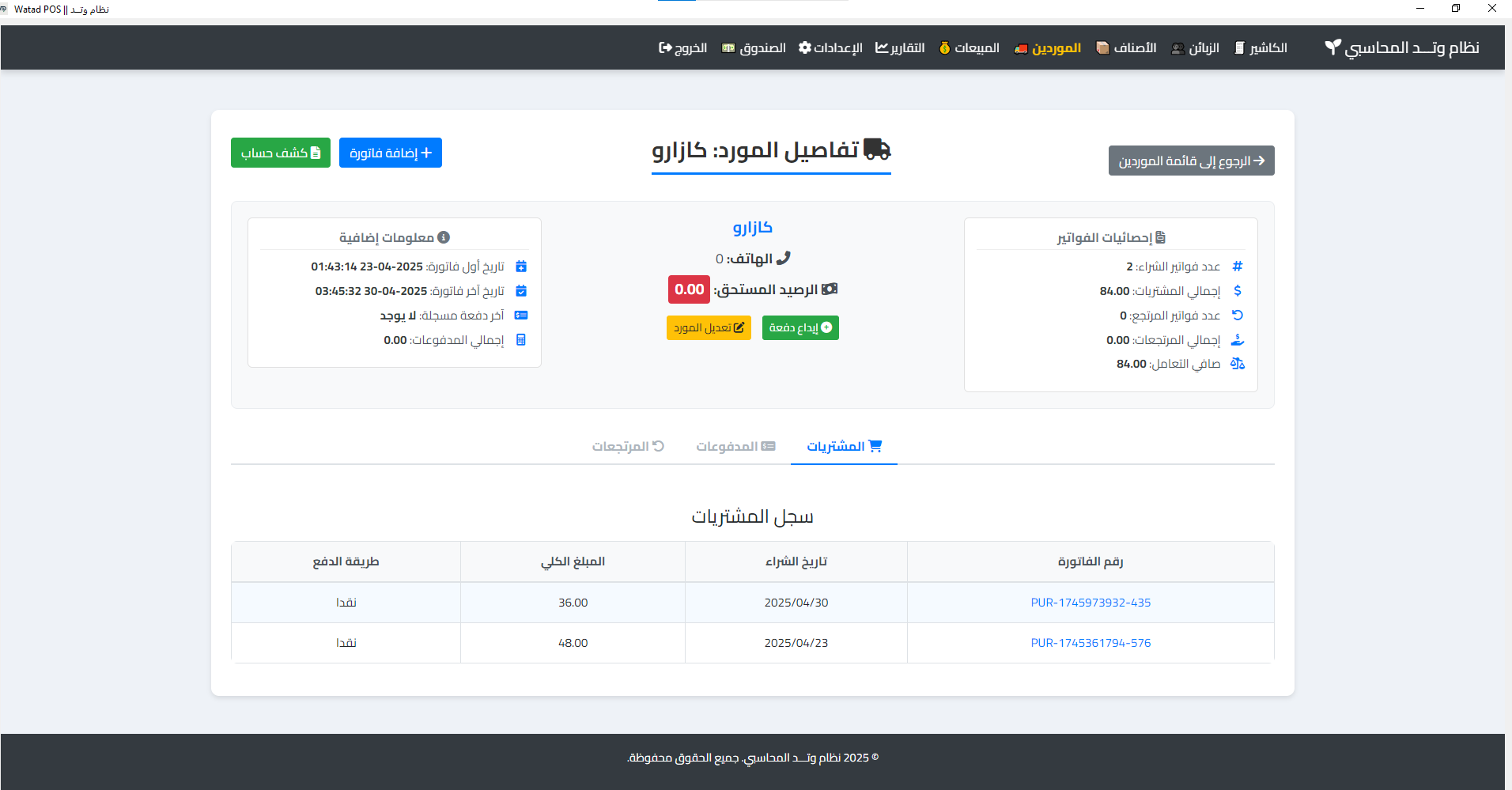The width and height of the screenshot is (1512, 790).
Task: Click the truck icon in page title
Action: pyautogui.click(x=877, y=149)
